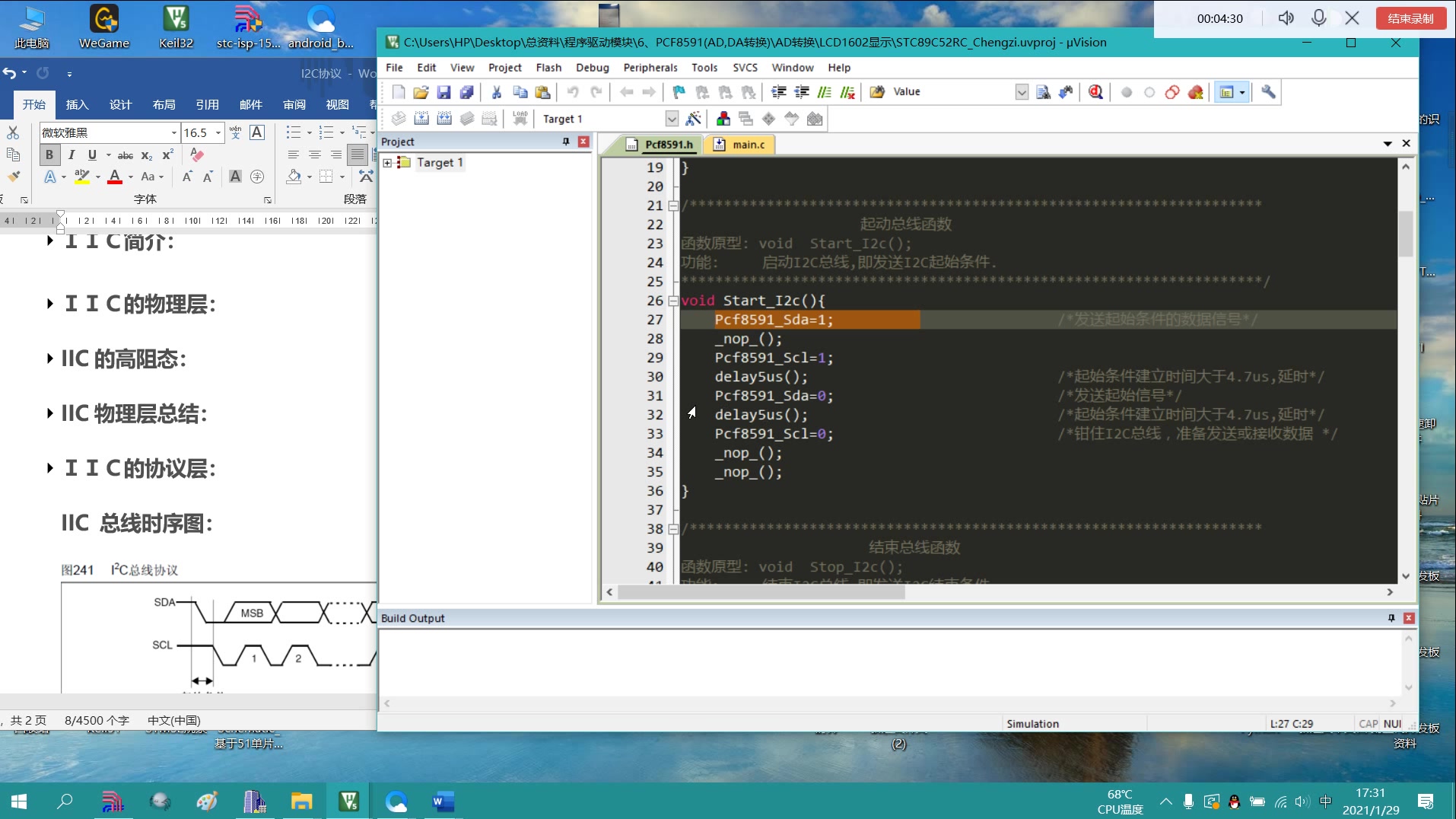The height and width of the screenshot is (819, 1456).
Task: Start the debug session using the magnifier icon
Action: pyautogui.click(x=1095, y=92)
